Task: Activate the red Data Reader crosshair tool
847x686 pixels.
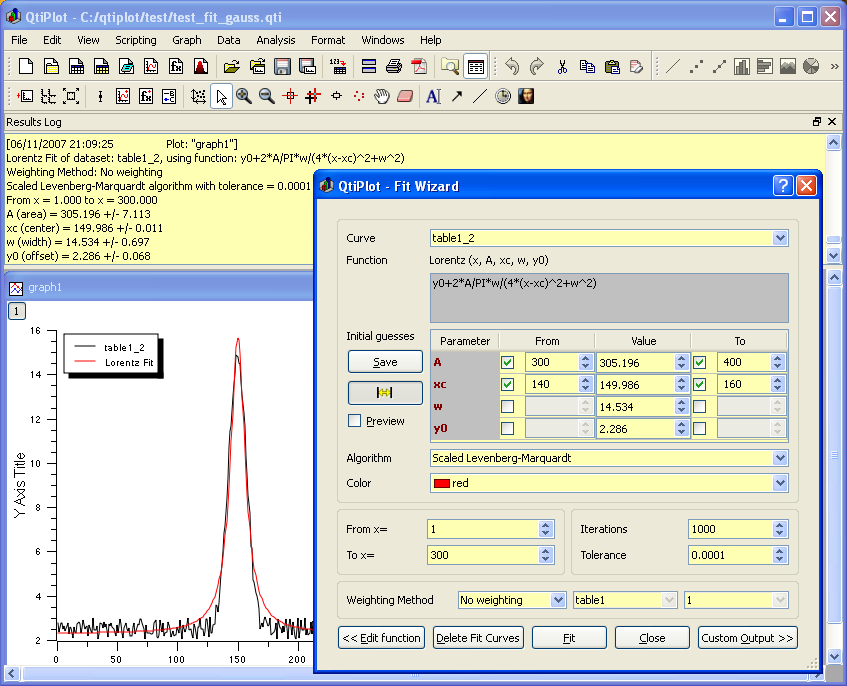Action: click(290, 97)
